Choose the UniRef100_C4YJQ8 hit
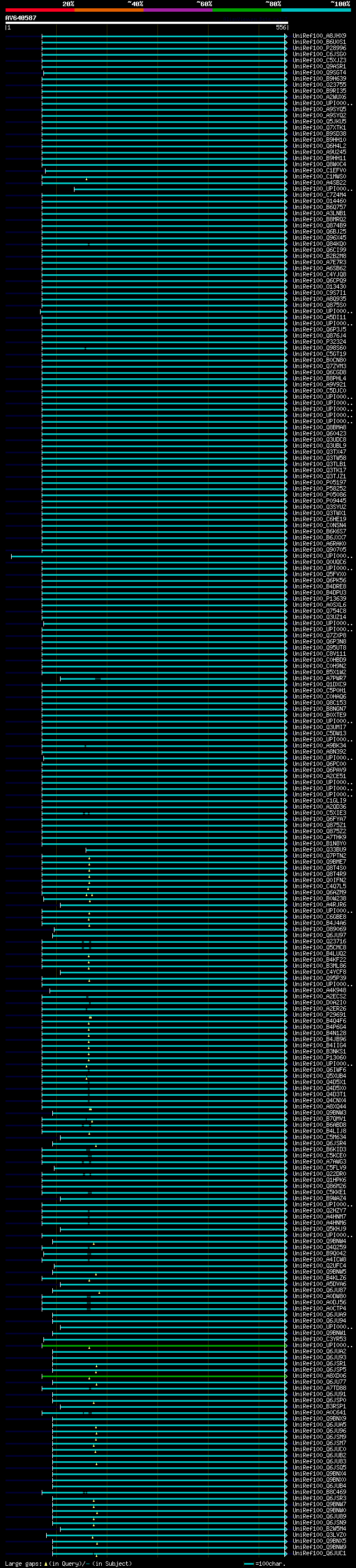The image size is (356, 1568). (319, 275)
